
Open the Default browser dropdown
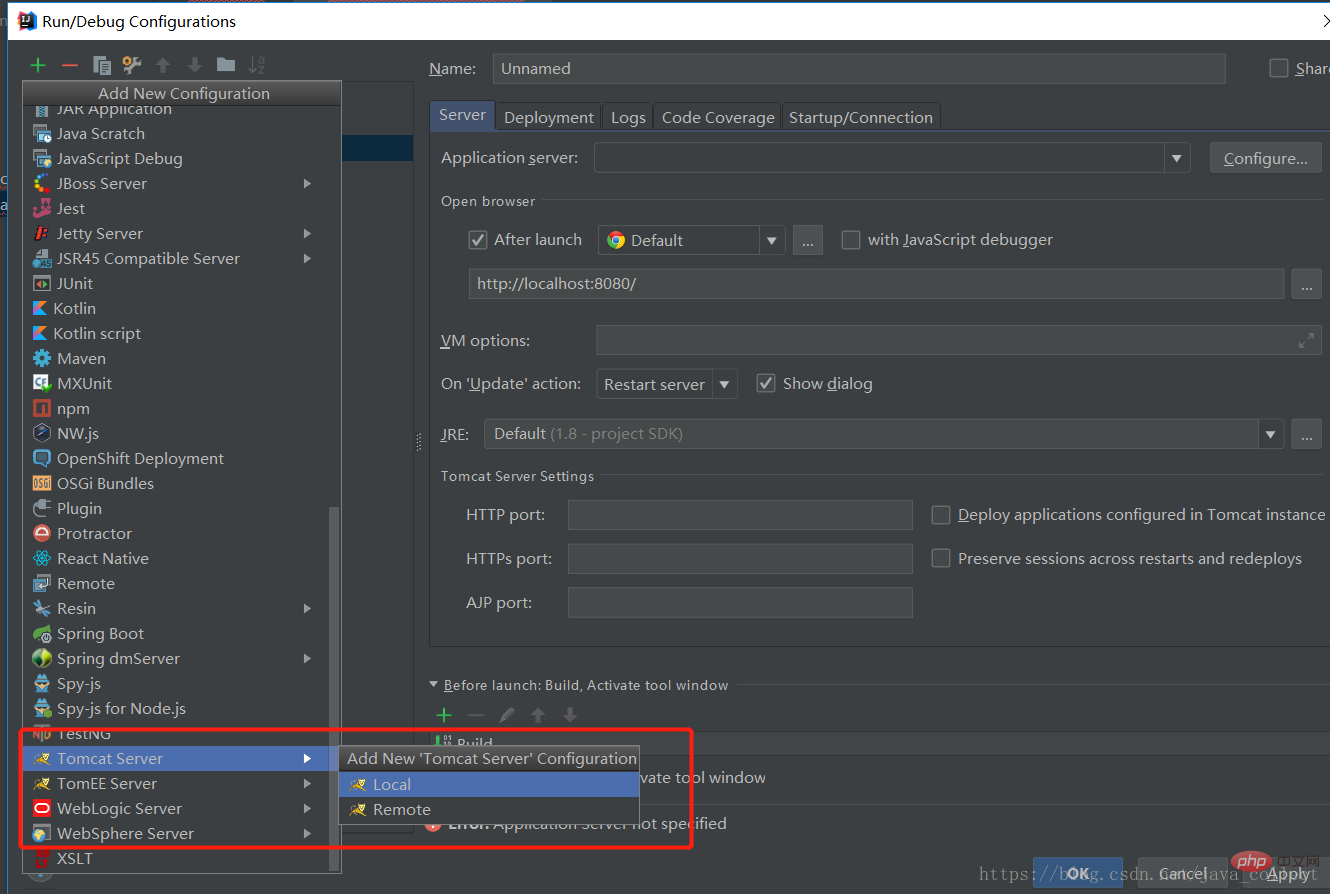(x=771, y=240)
